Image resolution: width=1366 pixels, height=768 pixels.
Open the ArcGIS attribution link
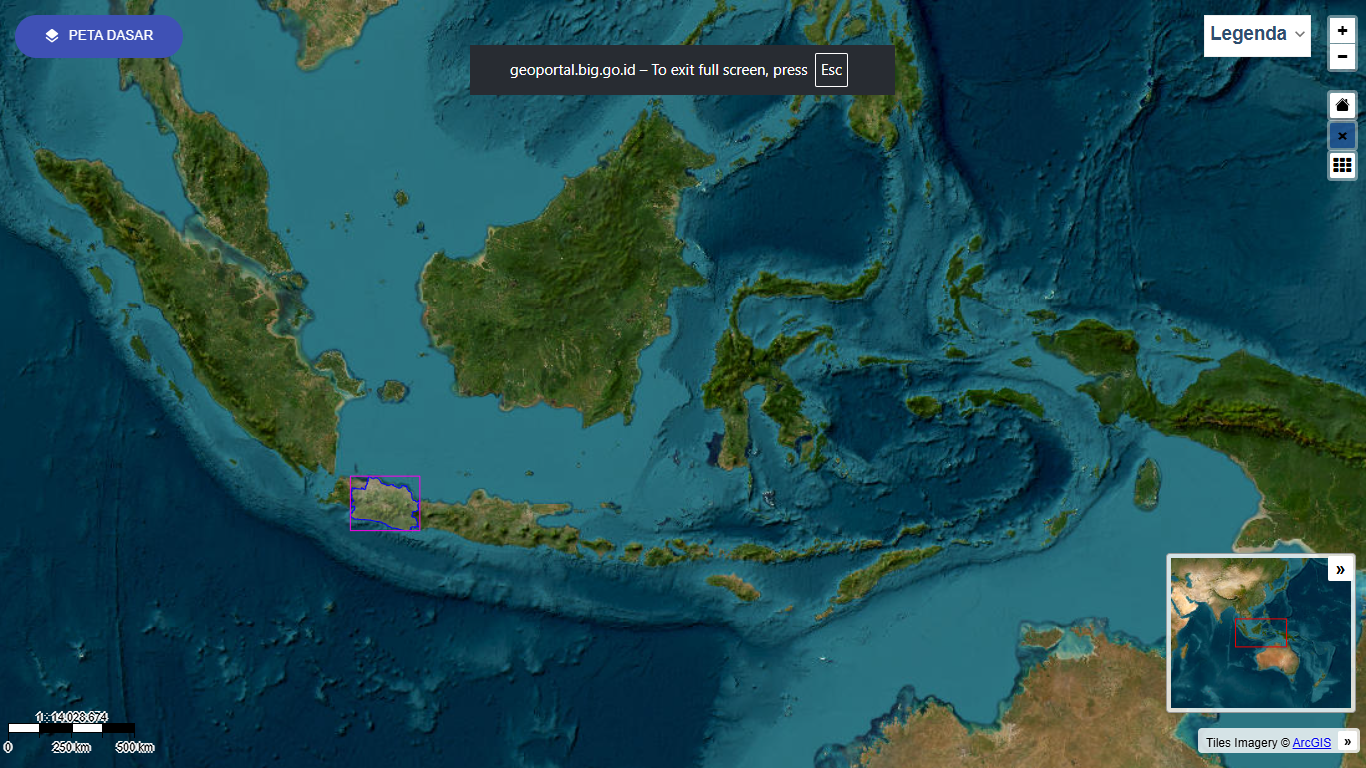pos(1311,743)
